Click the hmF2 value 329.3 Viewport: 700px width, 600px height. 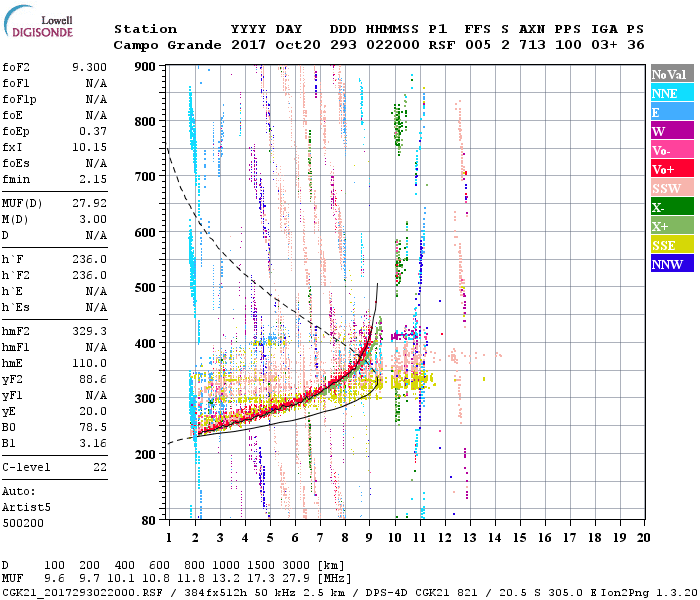click(x=89, y=331)
